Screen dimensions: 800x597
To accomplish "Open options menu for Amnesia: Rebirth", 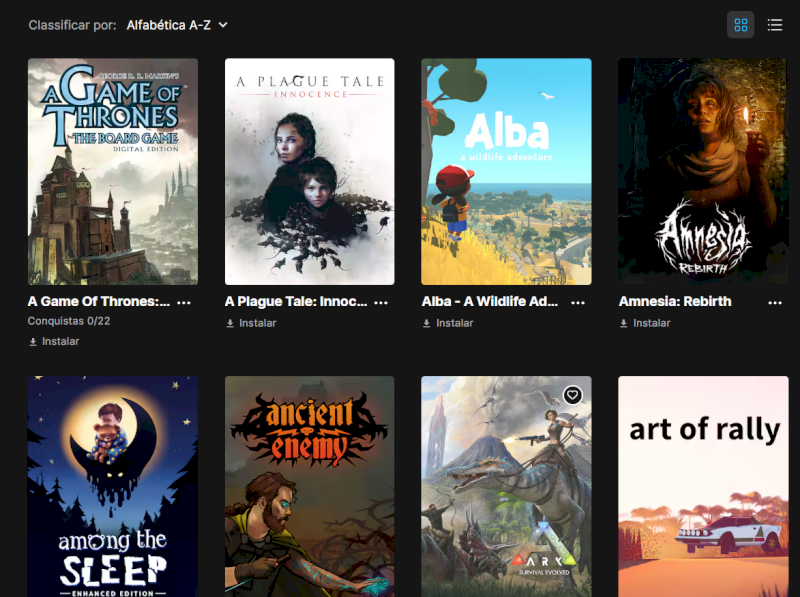I will [x=774, y=303].
